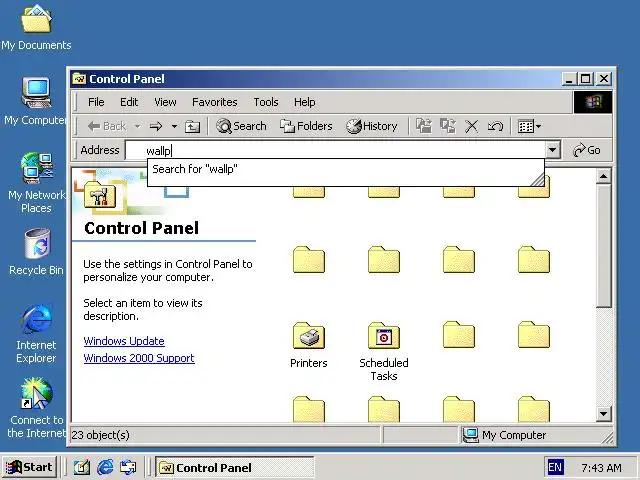640x480 pixels.
Task: Click the vertical scrollbar up arrow
Action: click(x=603, y=176)
